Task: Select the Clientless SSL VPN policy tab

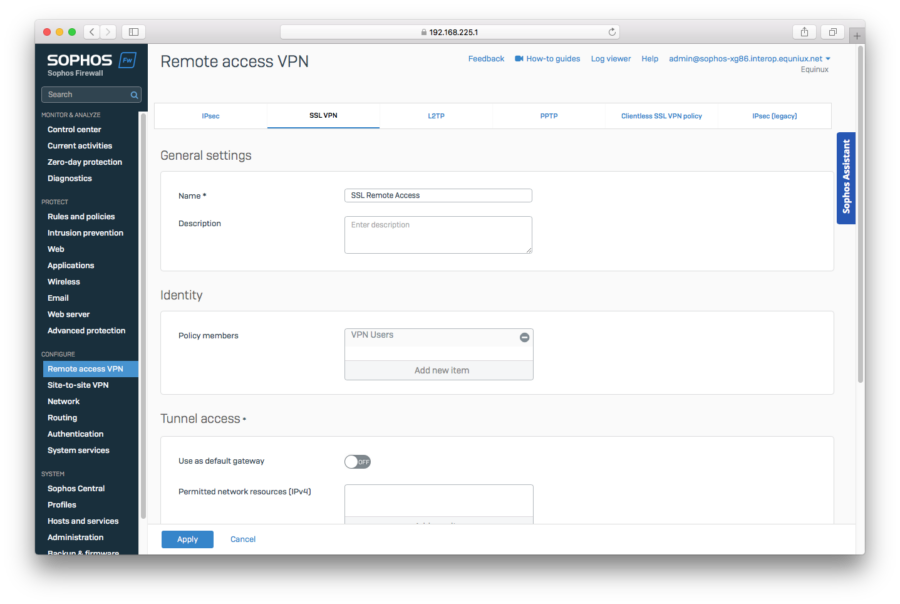Action: tap(661, 116)
